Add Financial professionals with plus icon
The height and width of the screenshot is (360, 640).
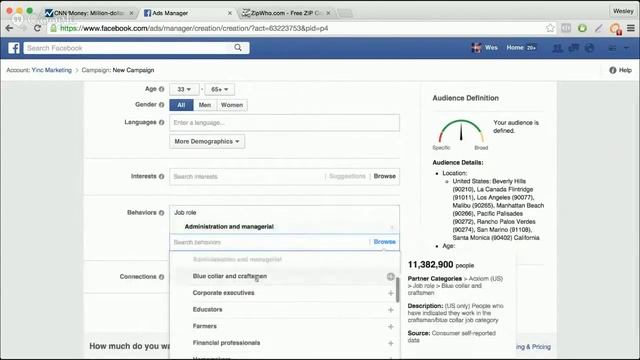coord(391,343)
